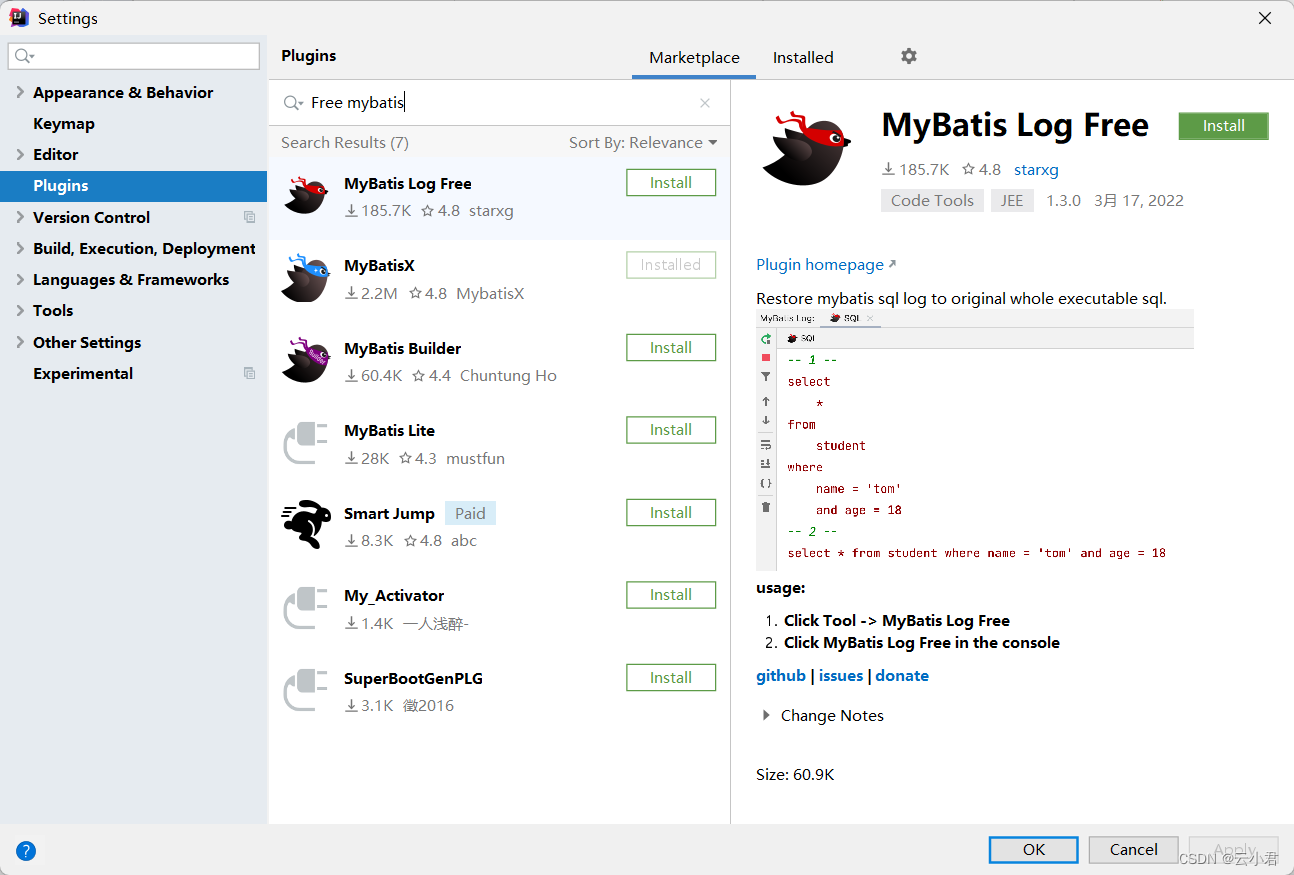Focus the plugin search field

click(500, 103)
